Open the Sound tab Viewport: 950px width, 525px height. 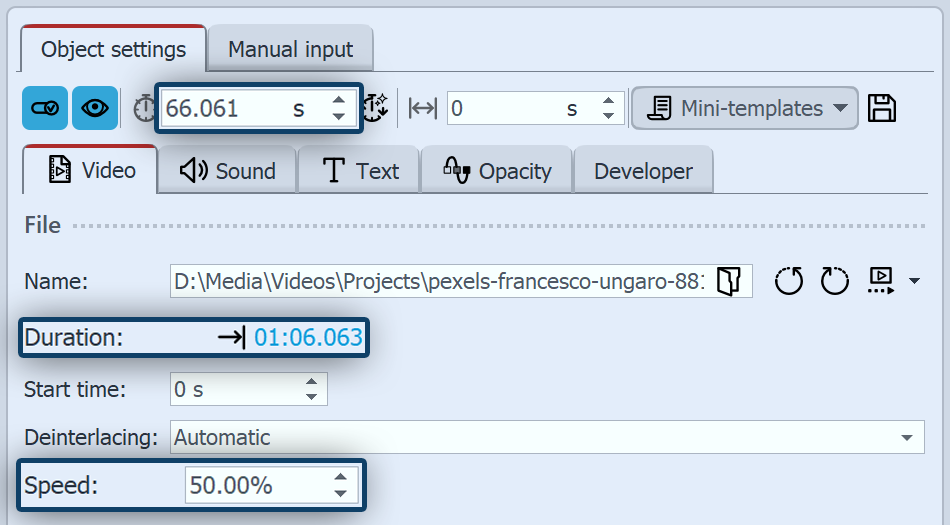pyautogui.click(x=228, y=171)
